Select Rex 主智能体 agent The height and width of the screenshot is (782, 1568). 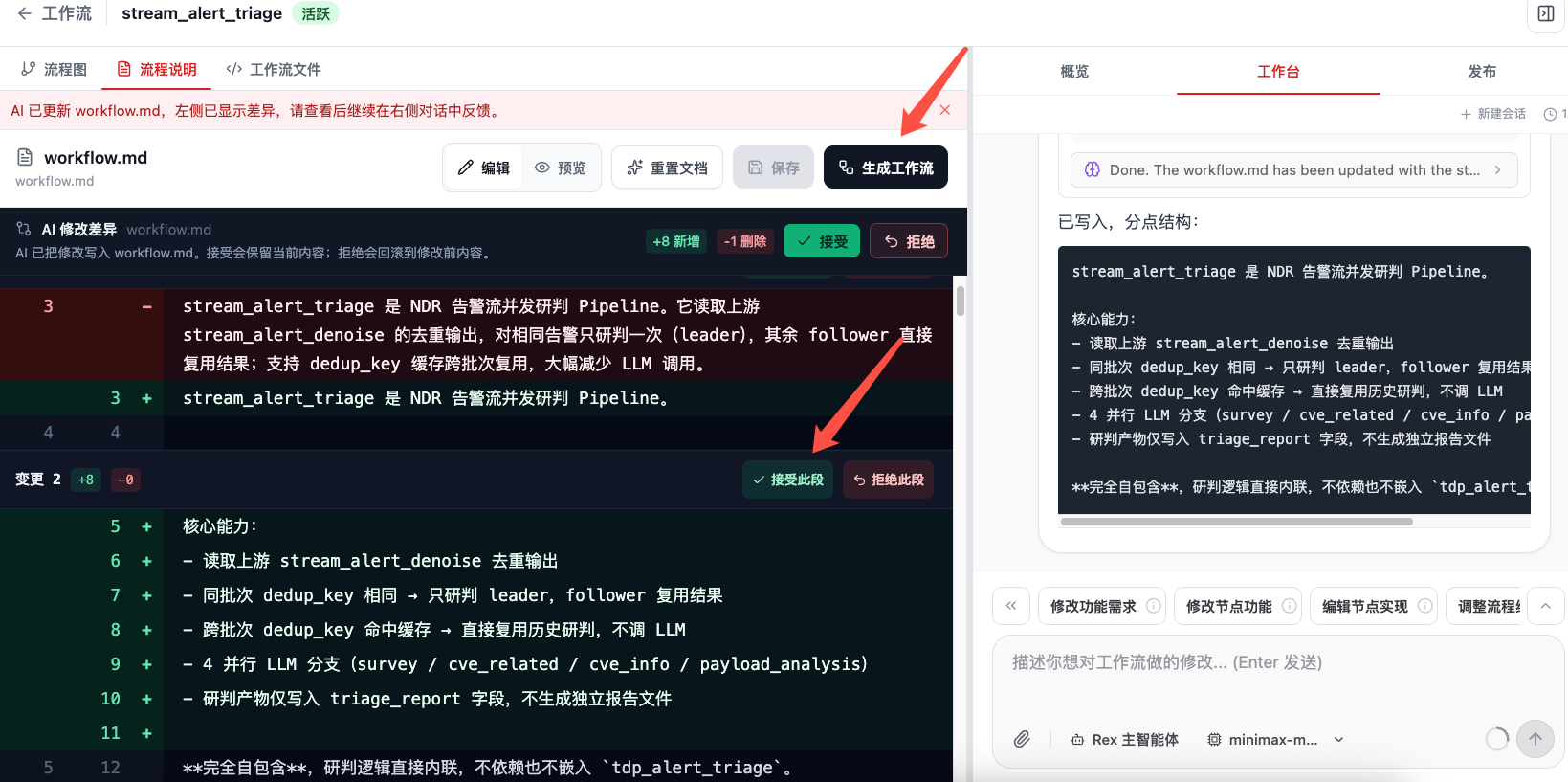(x=1124, y=739)
